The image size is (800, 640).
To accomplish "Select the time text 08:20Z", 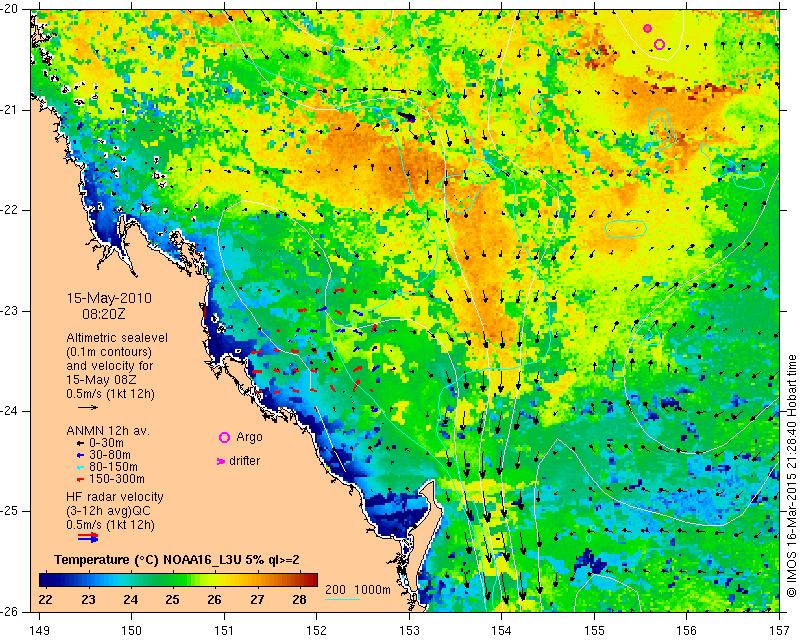I will click(x=104, y=314).
